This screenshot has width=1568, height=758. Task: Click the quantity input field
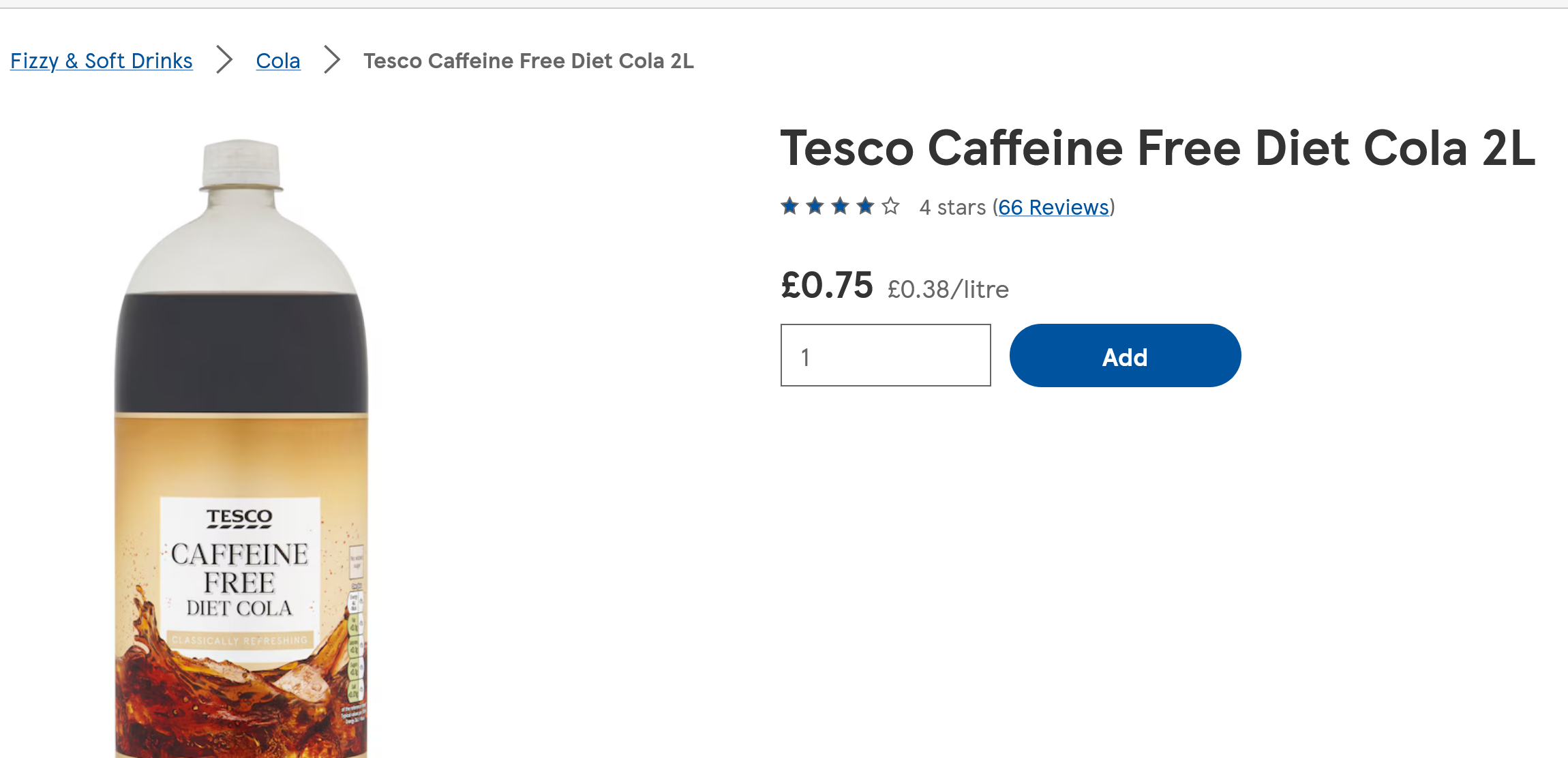click(x=886, y=356)
